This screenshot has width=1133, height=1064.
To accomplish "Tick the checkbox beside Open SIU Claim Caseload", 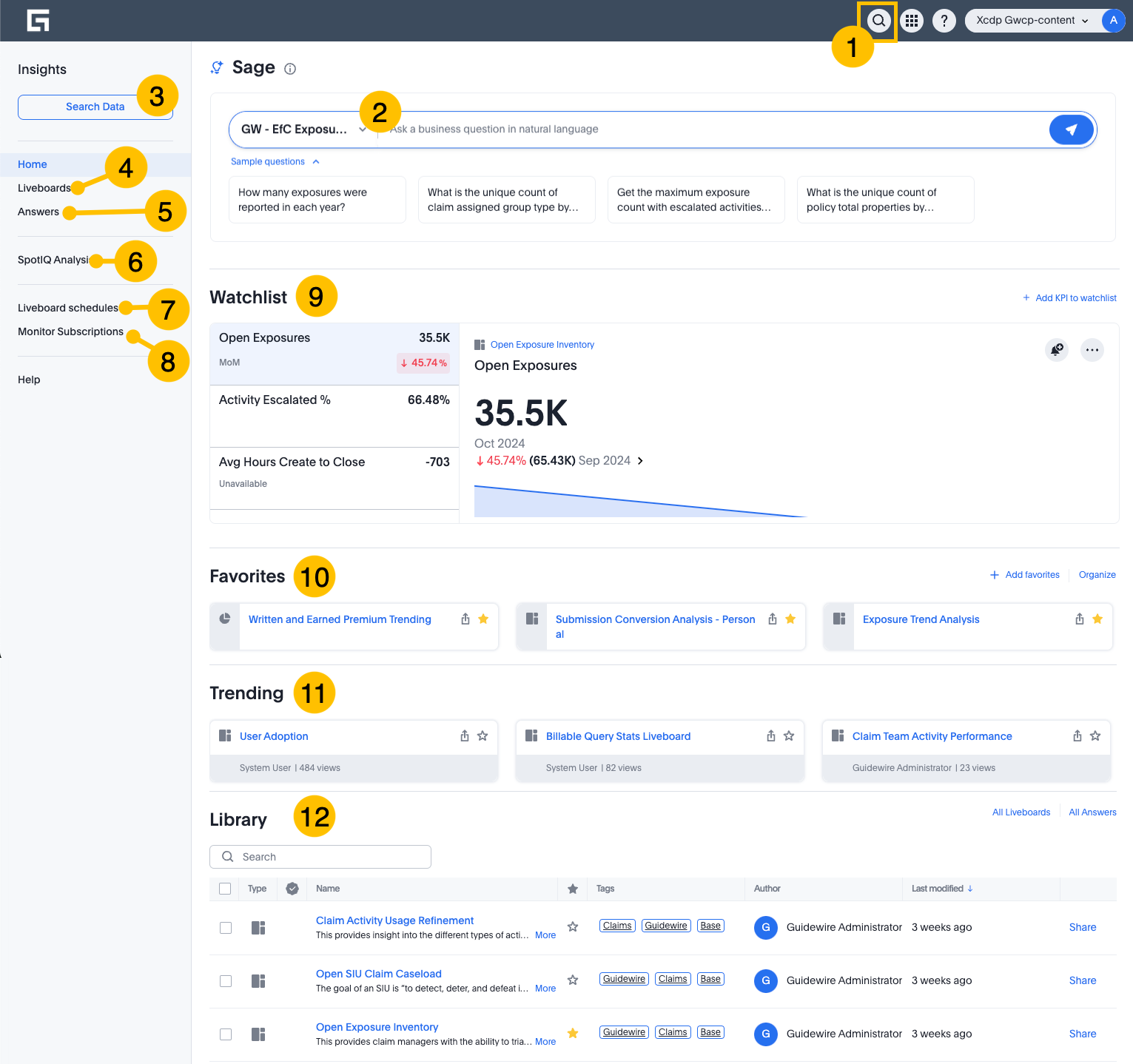I will (x=225, y=980).
